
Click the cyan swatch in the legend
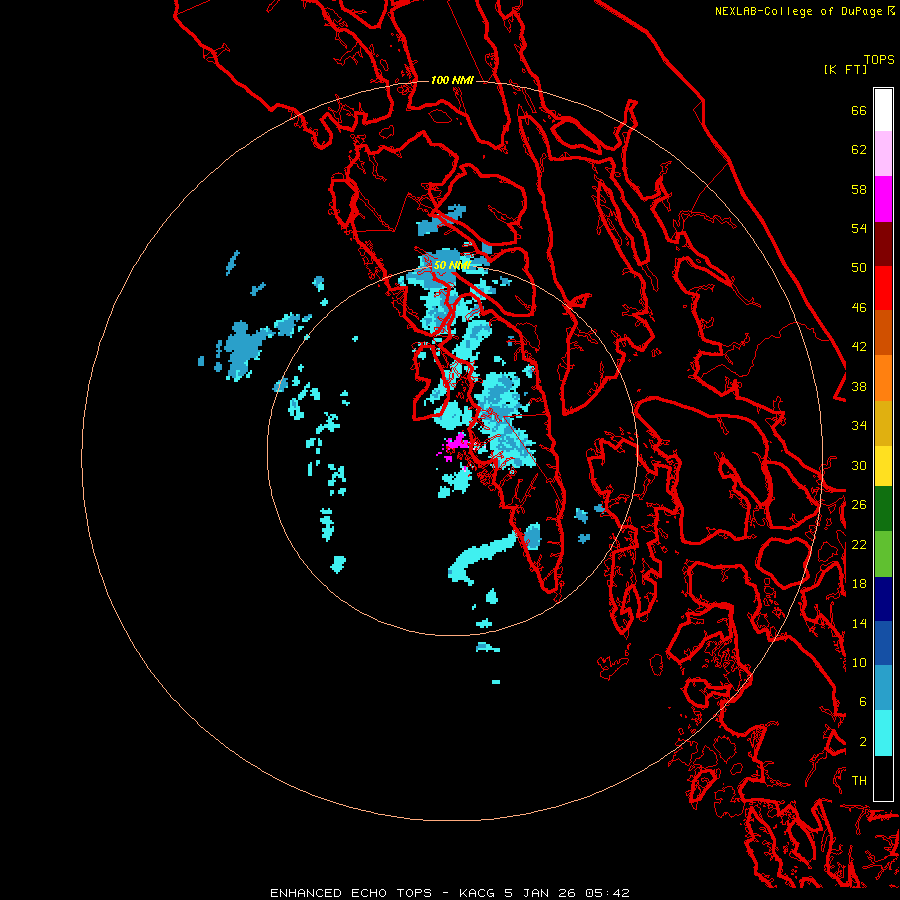click(883, 733)
